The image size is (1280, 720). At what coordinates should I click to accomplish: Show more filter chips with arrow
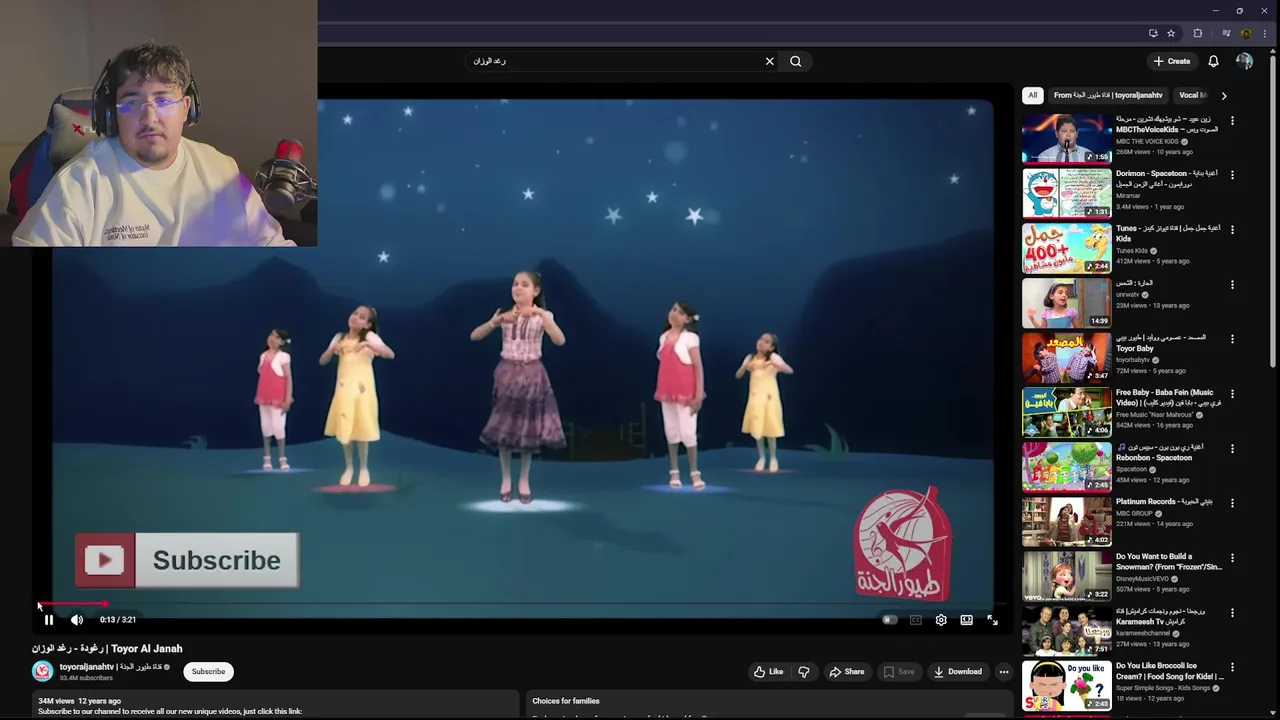[x=1223, y=95]
